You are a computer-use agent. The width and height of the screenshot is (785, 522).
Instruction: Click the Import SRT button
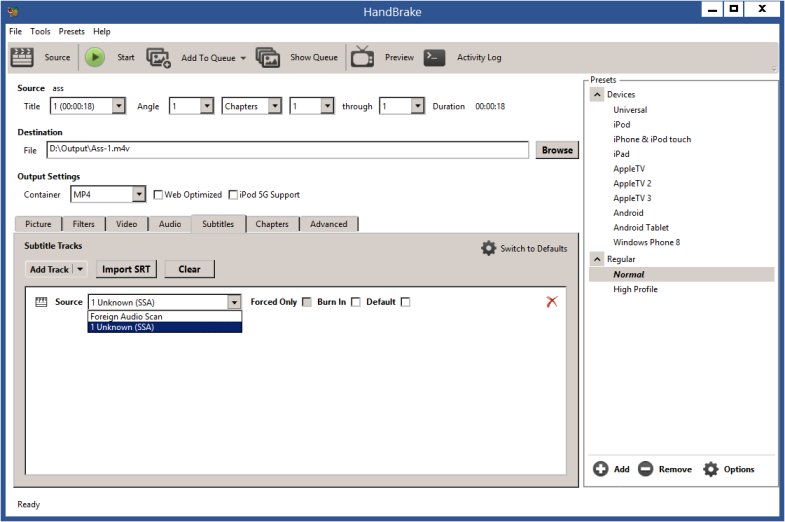[126, 269]
